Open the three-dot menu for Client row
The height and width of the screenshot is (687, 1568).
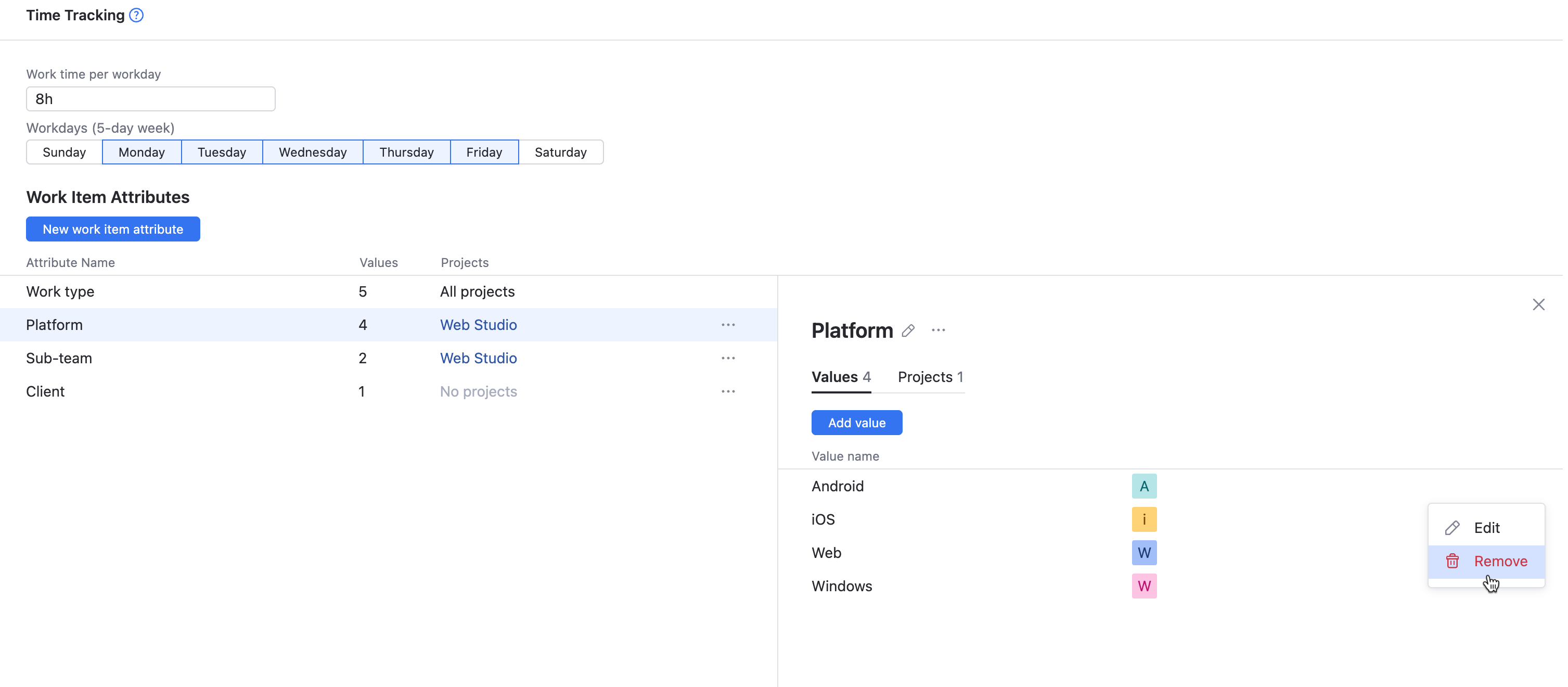pos(728,391)
